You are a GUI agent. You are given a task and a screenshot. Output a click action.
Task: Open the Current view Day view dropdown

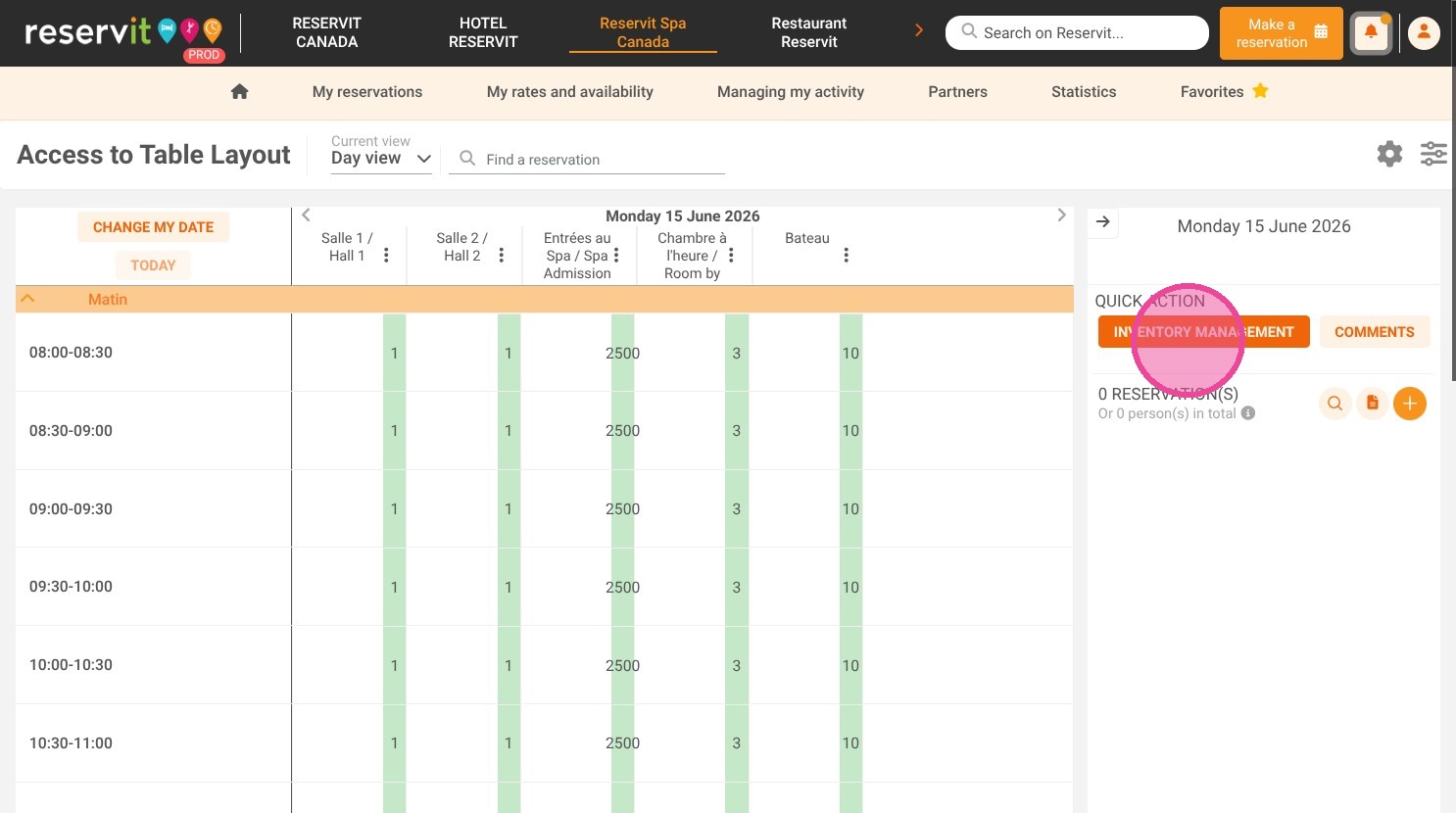click(381, 158)
